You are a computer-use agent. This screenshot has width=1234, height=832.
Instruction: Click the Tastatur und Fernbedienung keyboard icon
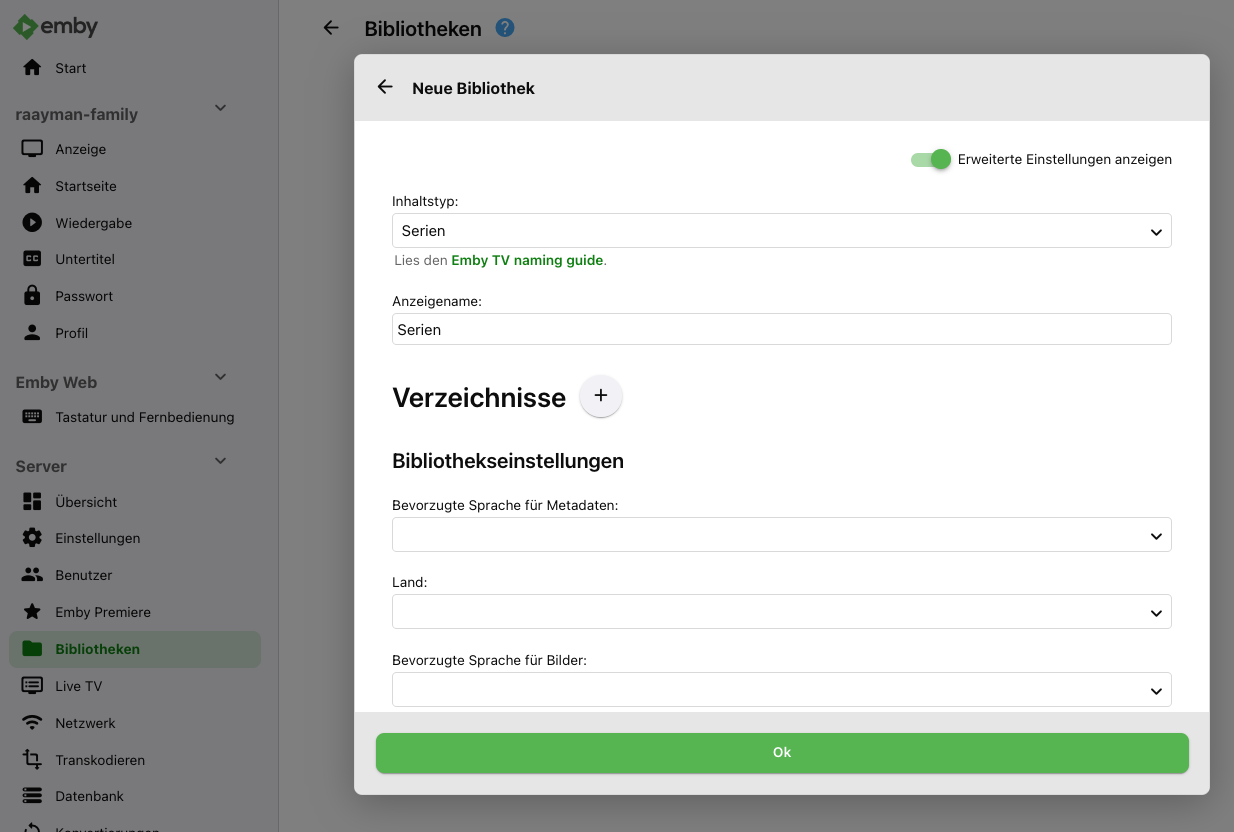[32, 417]
